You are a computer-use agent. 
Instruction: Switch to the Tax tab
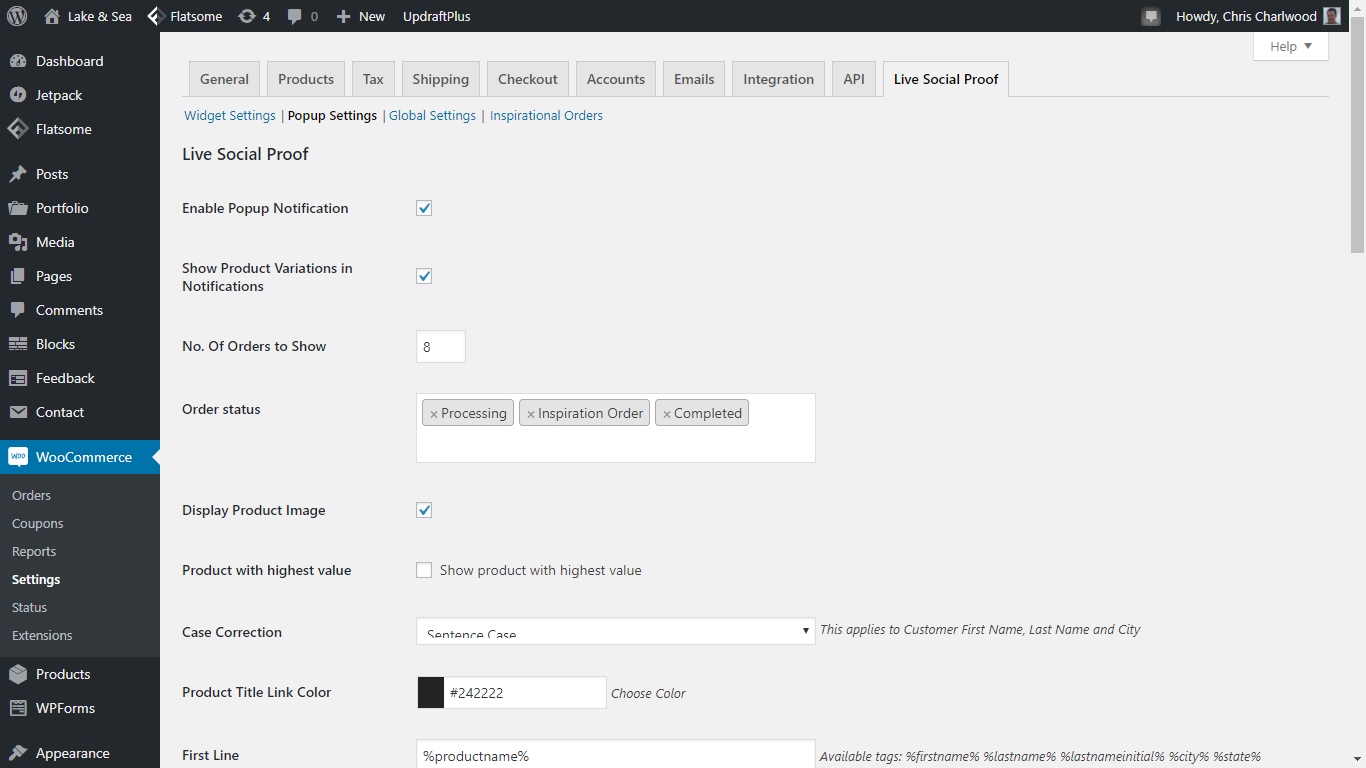(x=373, y=79)
